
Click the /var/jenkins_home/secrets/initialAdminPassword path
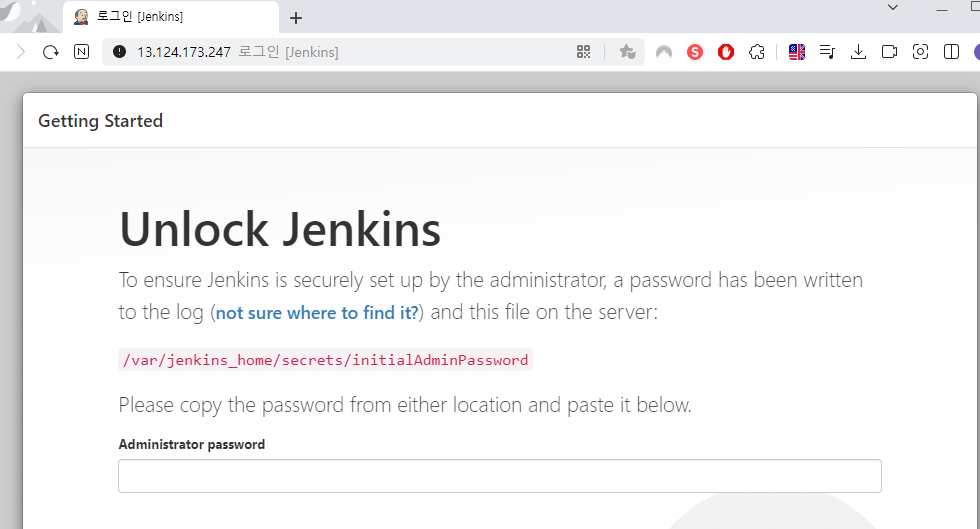(325, 360)
